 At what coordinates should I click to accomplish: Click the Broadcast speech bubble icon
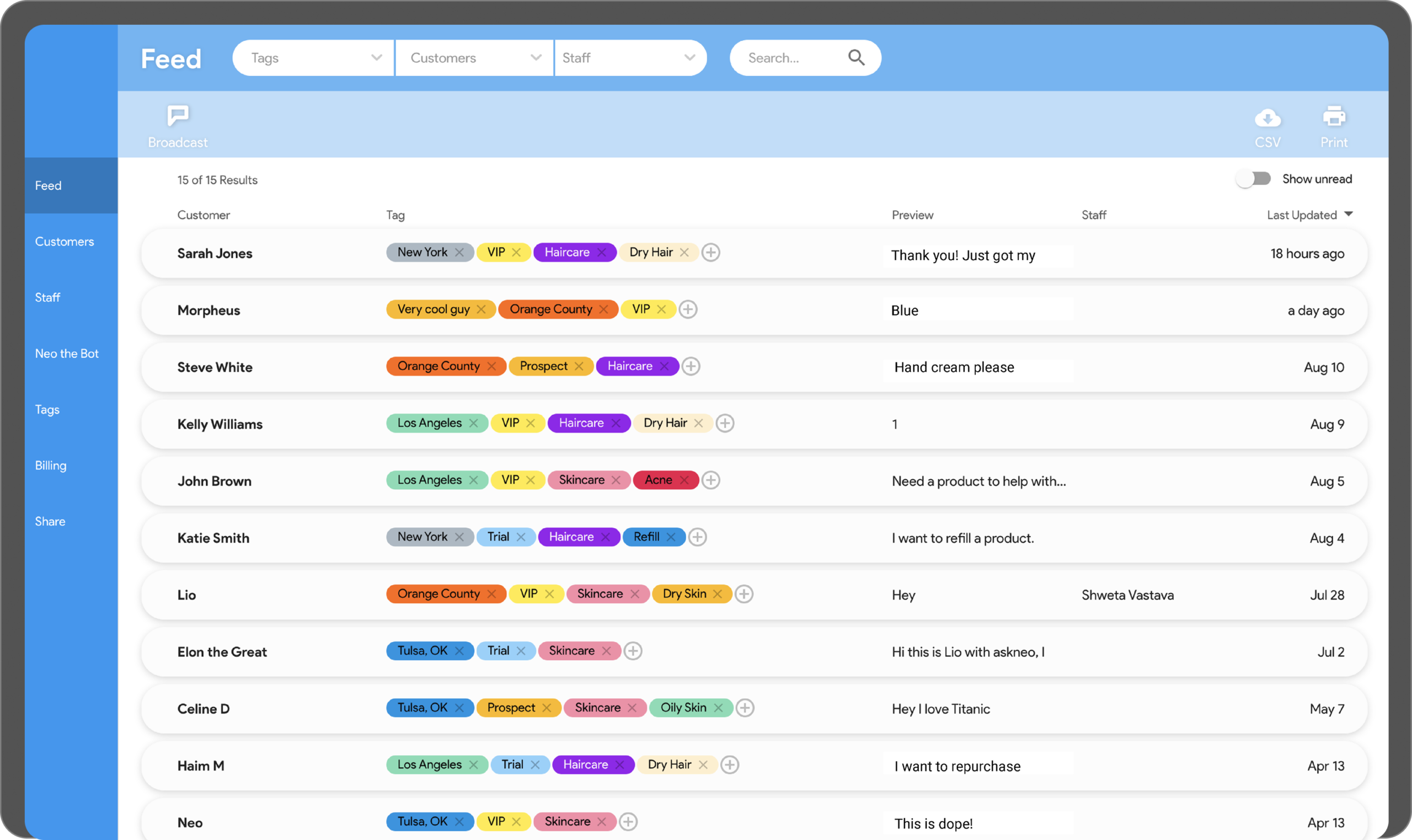pyautogui.click(x=178, y=115)
